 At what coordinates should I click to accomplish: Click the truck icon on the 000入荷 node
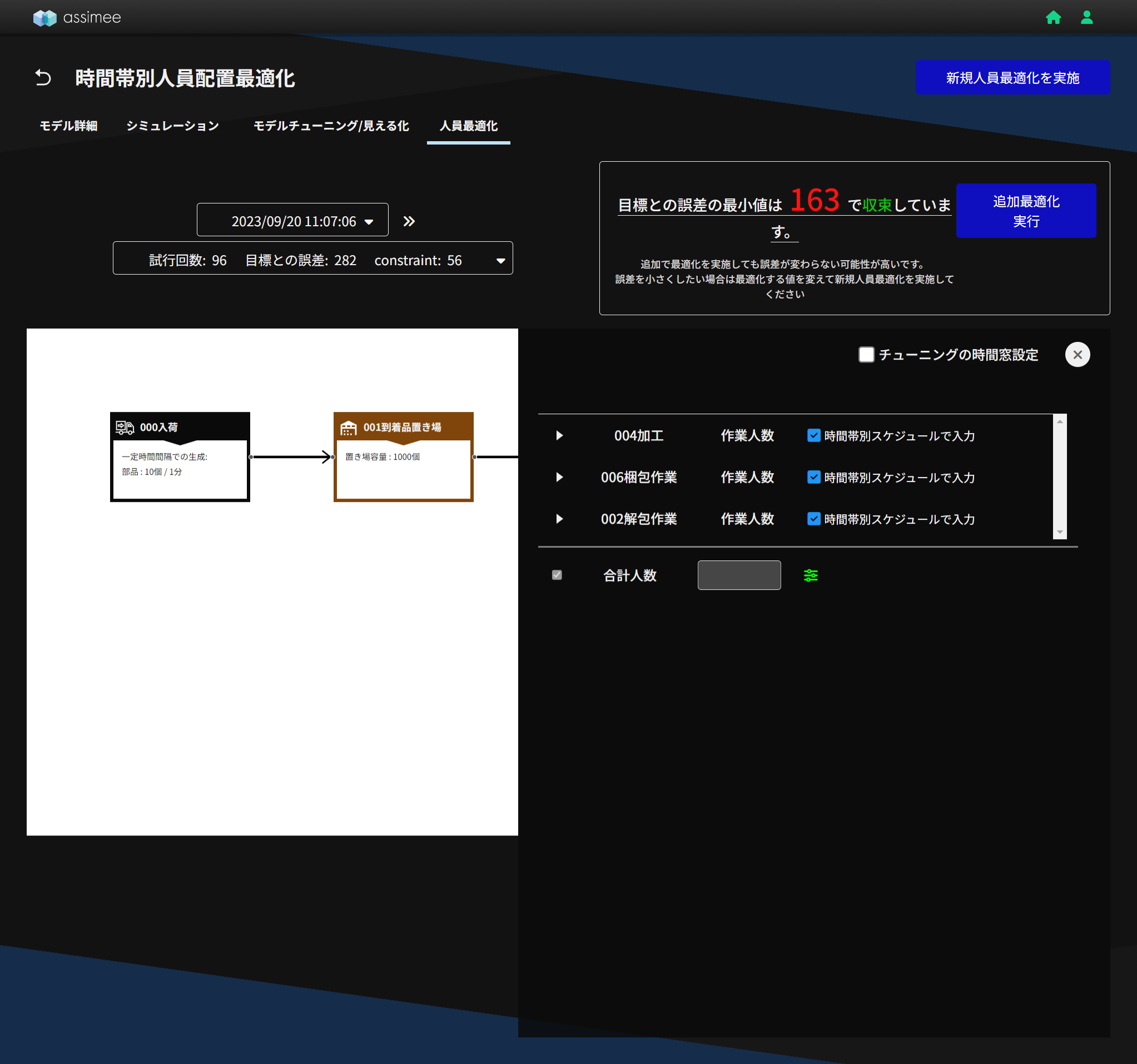coord(125,427)
